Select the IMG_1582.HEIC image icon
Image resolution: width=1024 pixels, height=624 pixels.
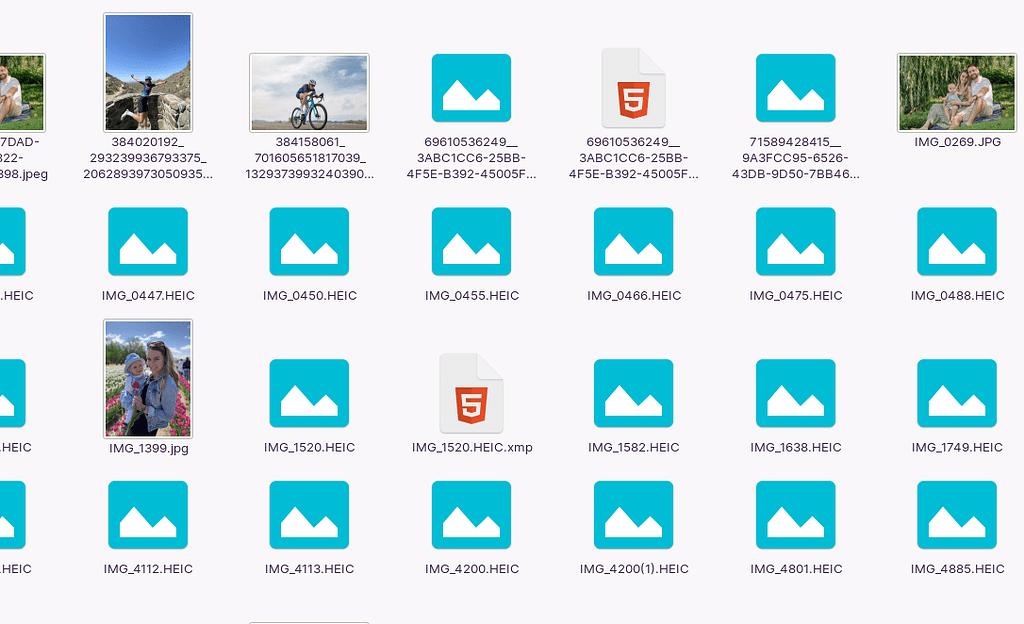(x=633, y=393)
